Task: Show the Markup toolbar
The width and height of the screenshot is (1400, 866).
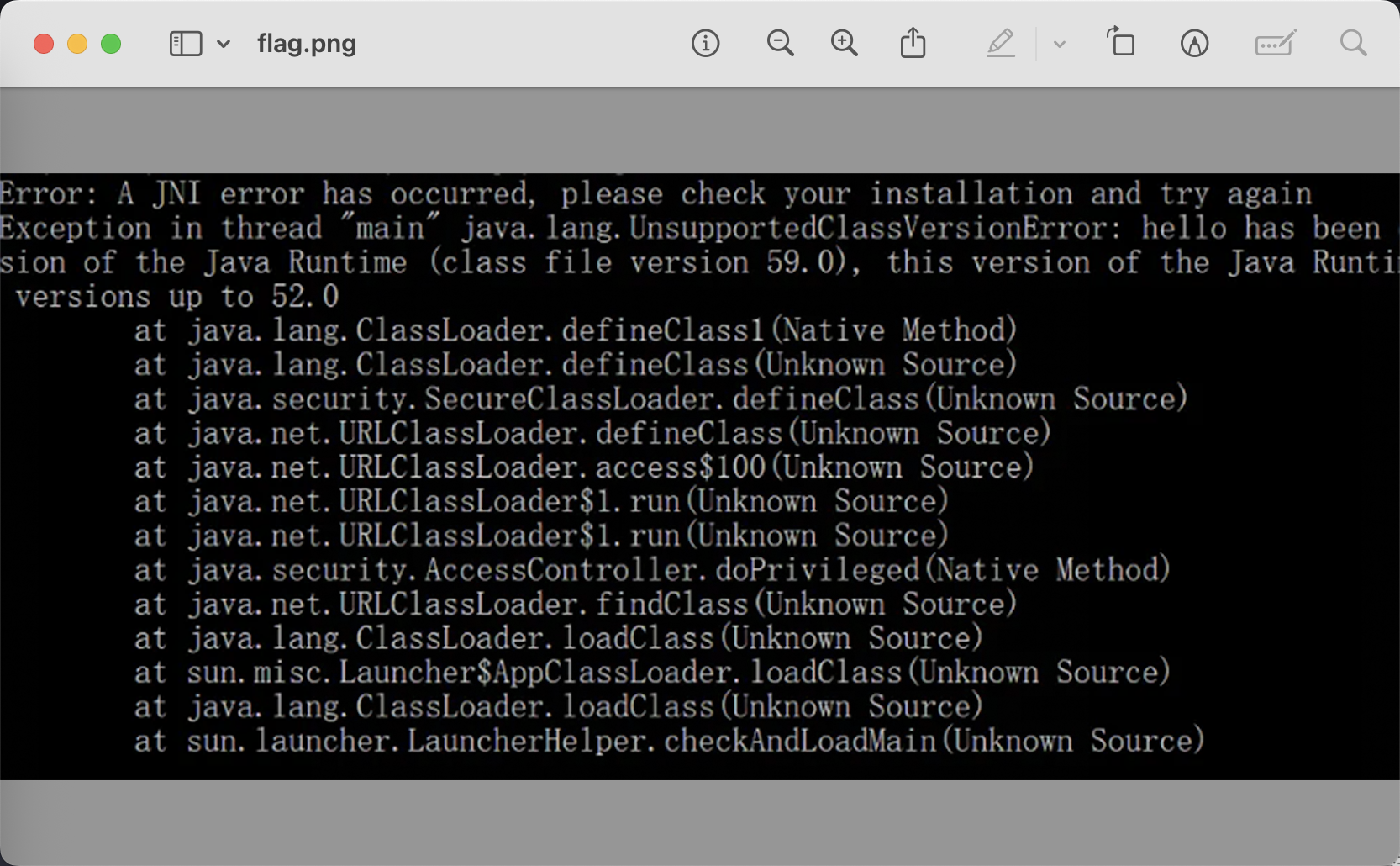Action: pos(1194,44)
